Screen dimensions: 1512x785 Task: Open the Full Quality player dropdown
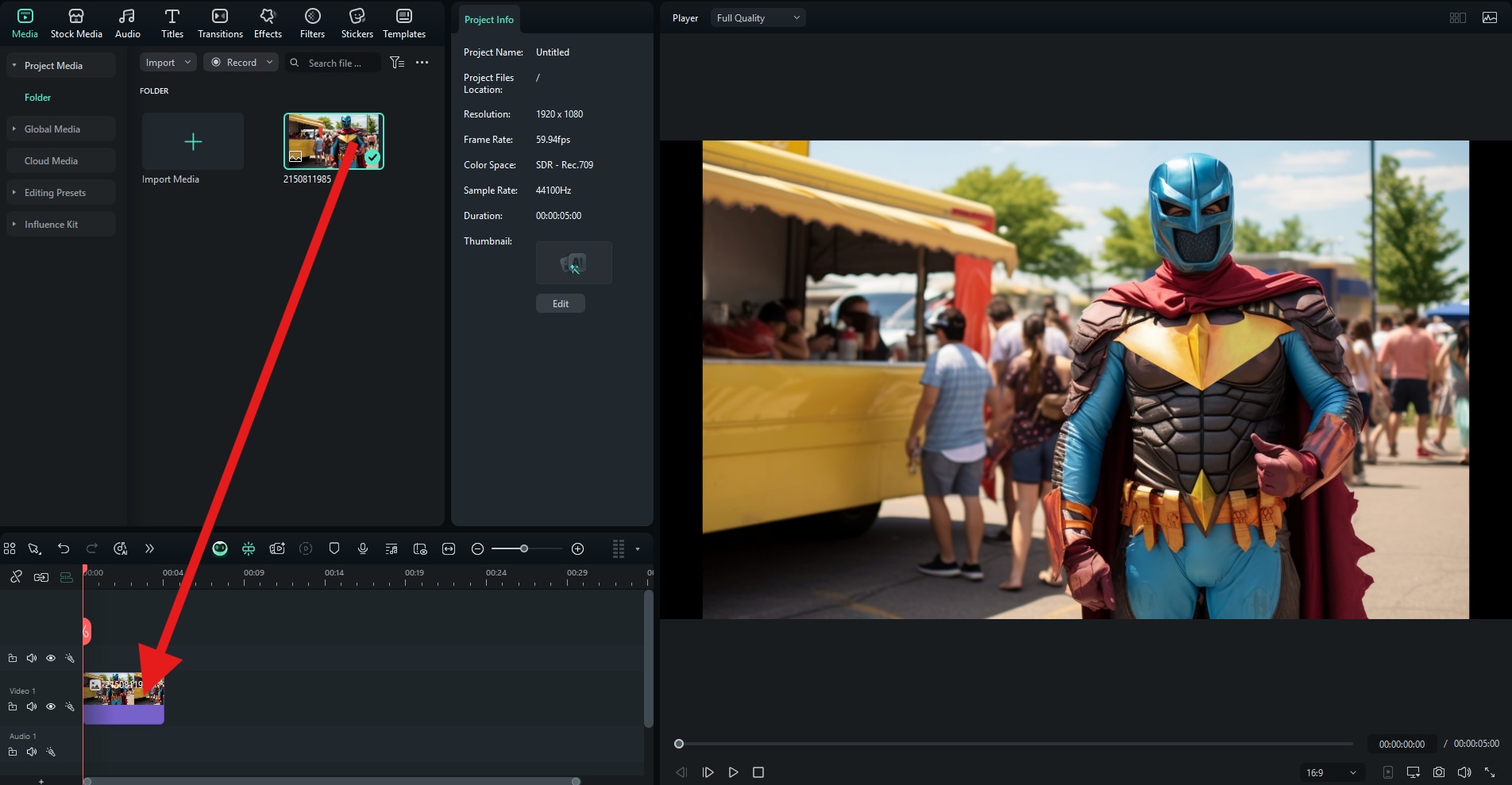pos(758,17)
